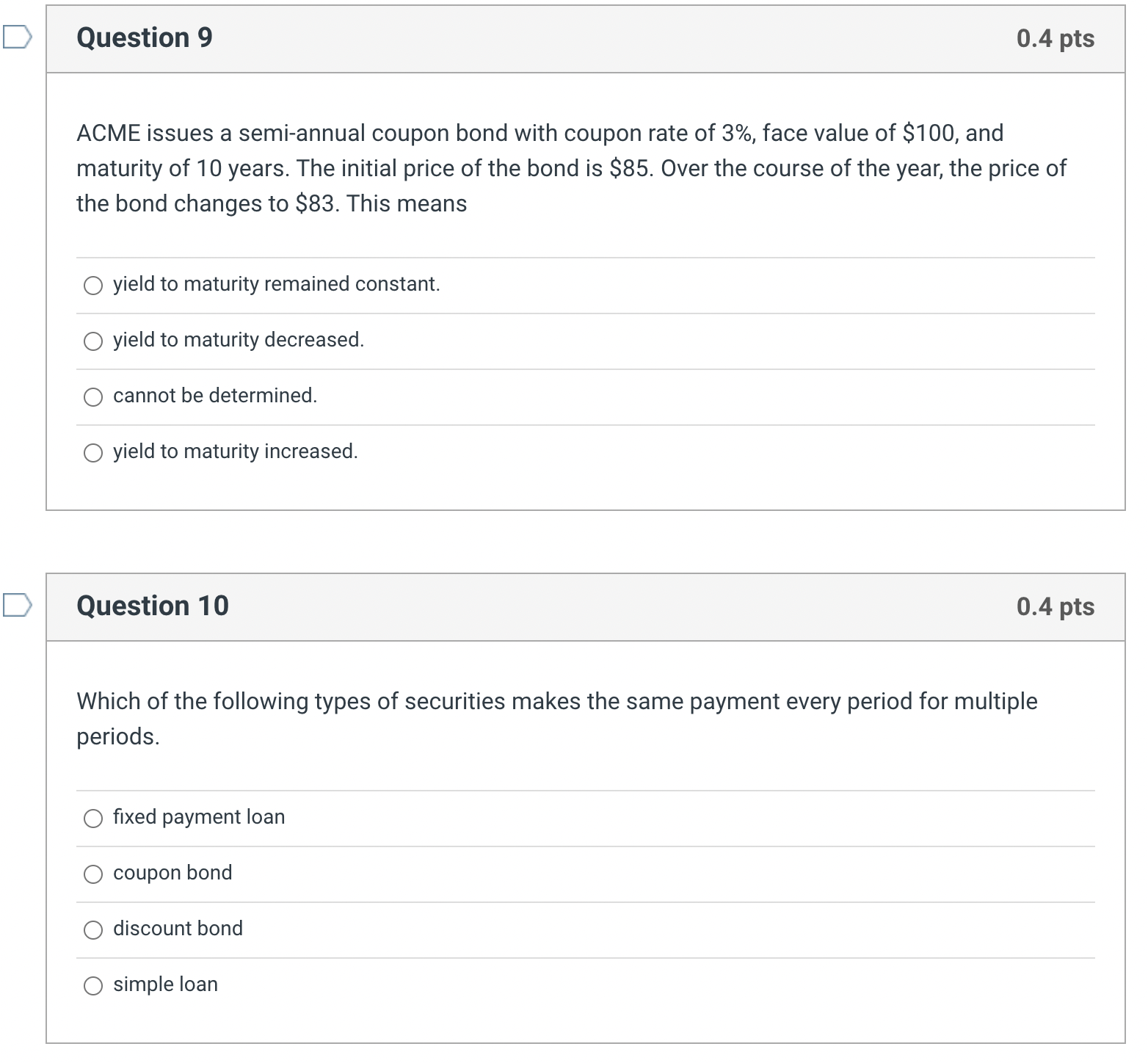Click the '0.4 pts' label on Question 9
Image resolution: width=1148 pixels, height=1063 pixels.
point(1054,37)
